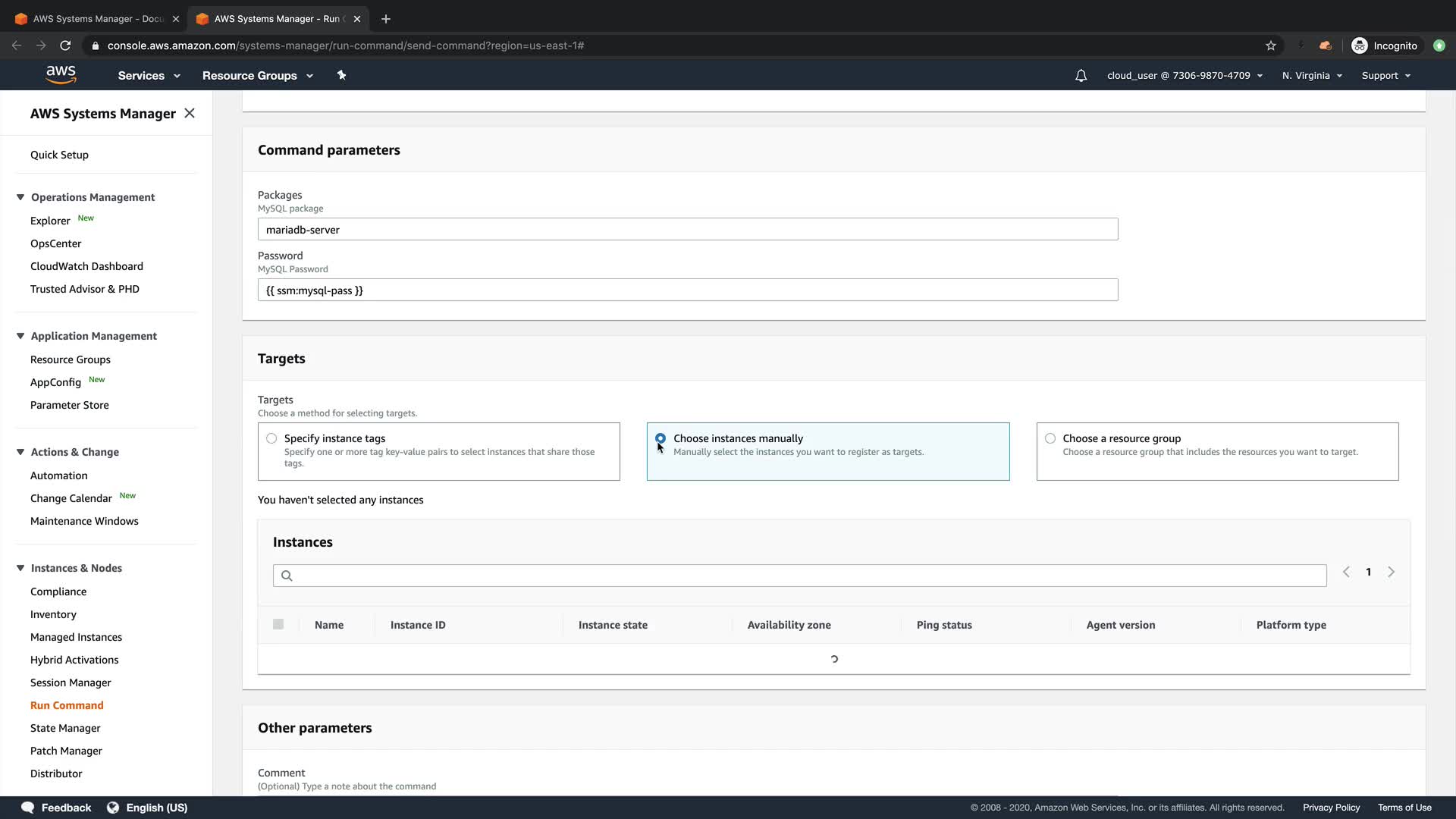Click the pin shortcuts icon in navbar
Viewport: 1456px width, 819px height.
pyautogui.click(x=341, y=75)
